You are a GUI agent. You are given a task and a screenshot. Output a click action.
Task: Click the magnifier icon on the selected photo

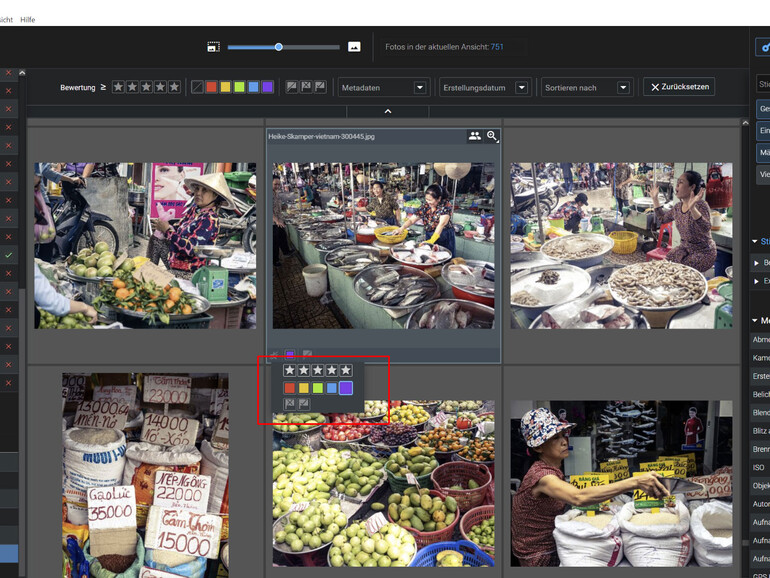click(x=492, y=136)
